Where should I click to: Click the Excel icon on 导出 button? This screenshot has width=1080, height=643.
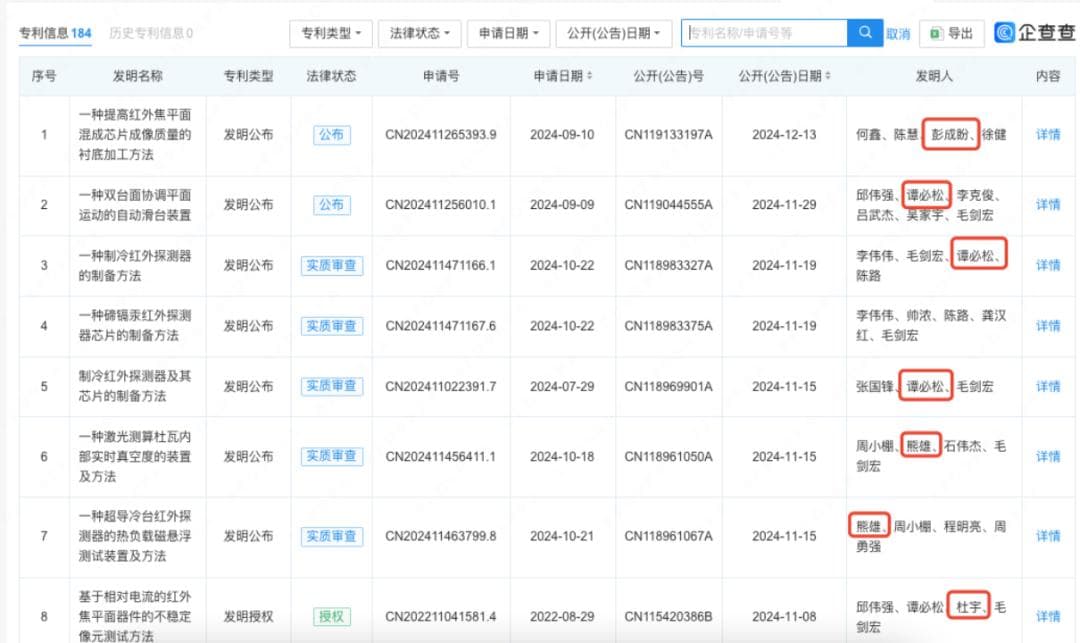coord(936,33)
